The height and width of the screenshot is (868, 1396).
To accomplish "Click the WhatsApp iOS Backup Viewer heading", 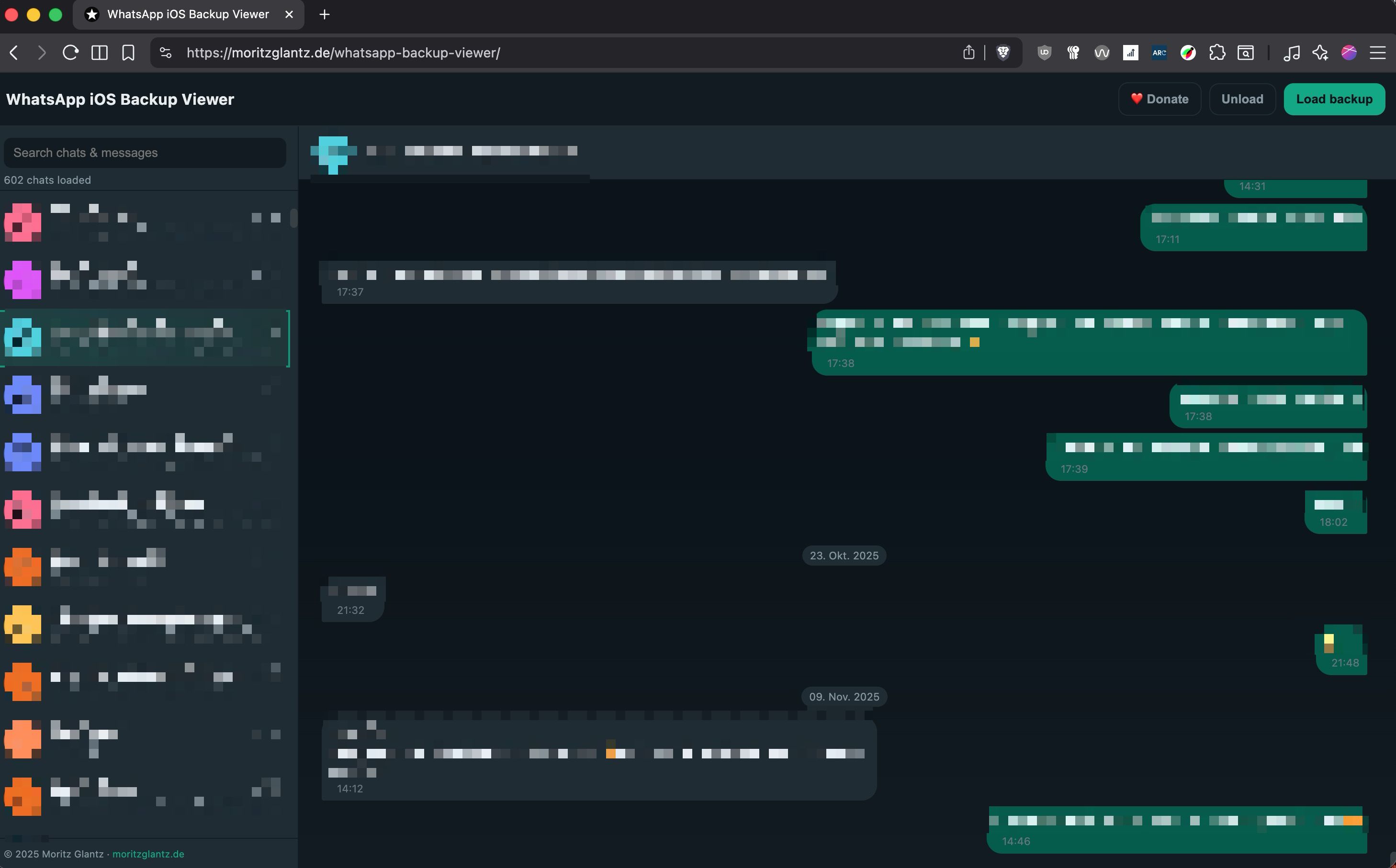I will (x=120, y=100).
